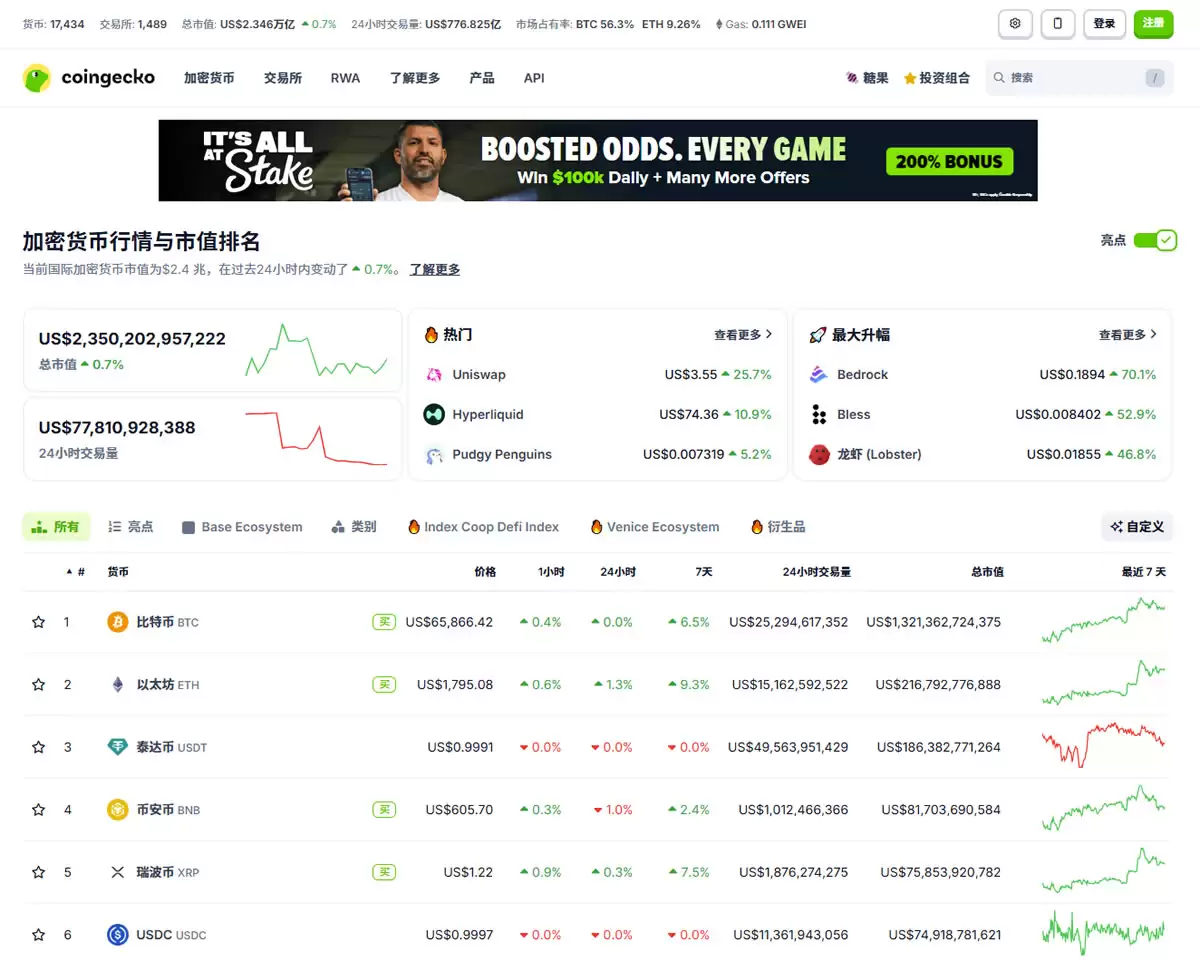
Task: Select the 所有 tab
Action: (x=56, y=527)
